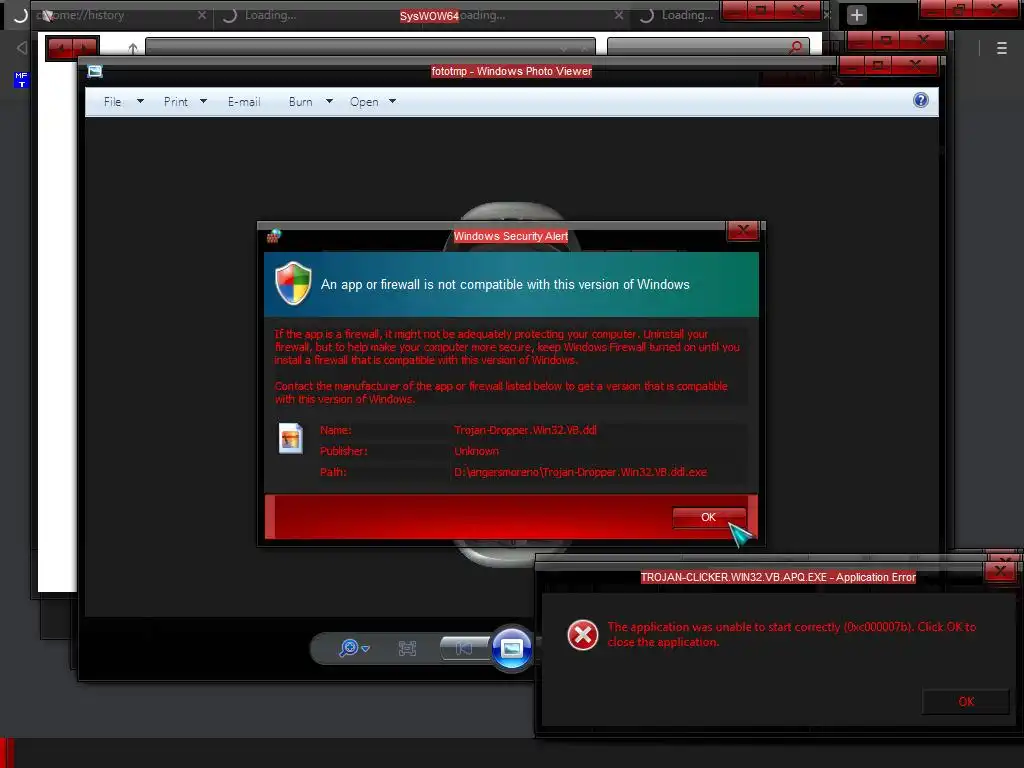1024x768 pixels.
Task: Click the alert heading about incompatible app
Action: pos(505,284)
